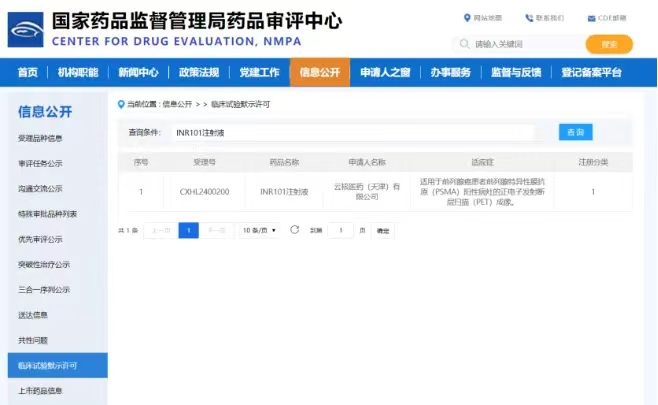
Task: Open the 申请人之窗 navigation item
Action: point(385,72)
